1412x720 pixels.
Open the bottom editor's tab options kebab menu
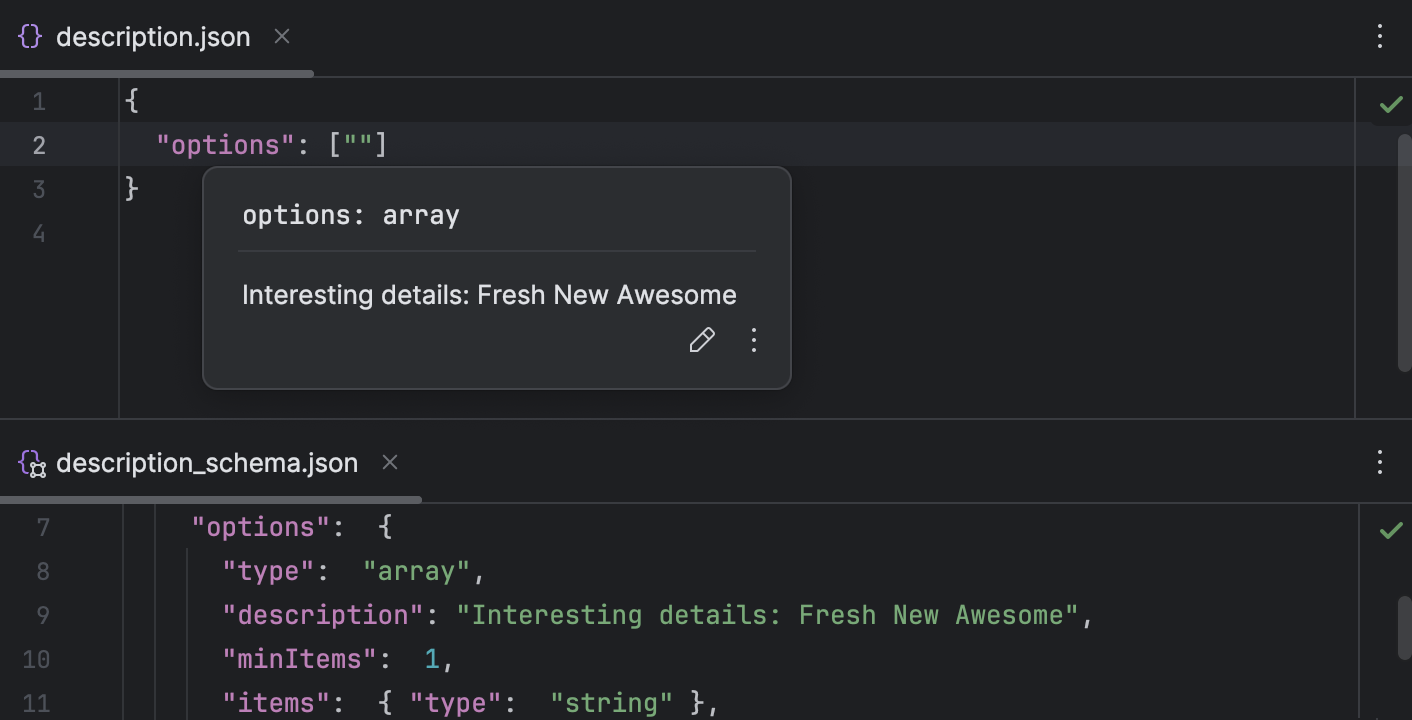tap(1379, 462)
